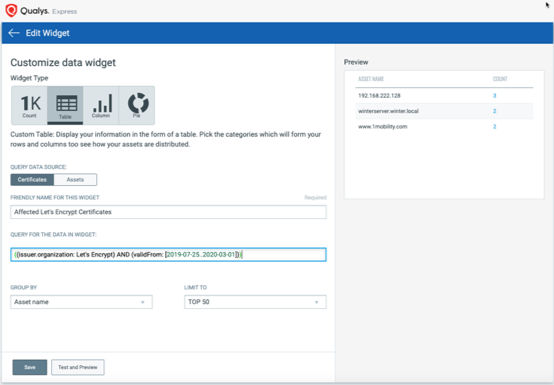Open count link for winterserver.winter.local
This screenshot has width=554, height=385.
click(495, 111)
